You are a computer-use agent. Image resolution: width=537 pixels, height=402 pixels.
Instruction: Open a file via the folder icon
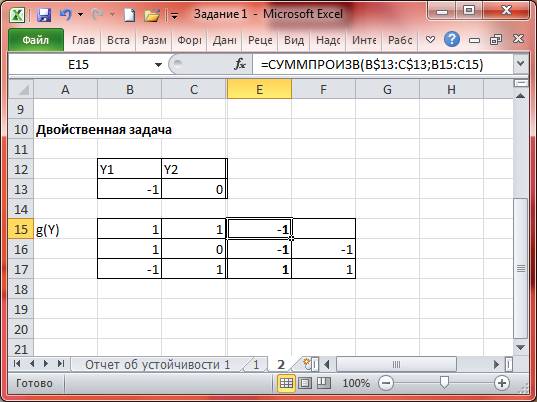click(x=152, y=15)
